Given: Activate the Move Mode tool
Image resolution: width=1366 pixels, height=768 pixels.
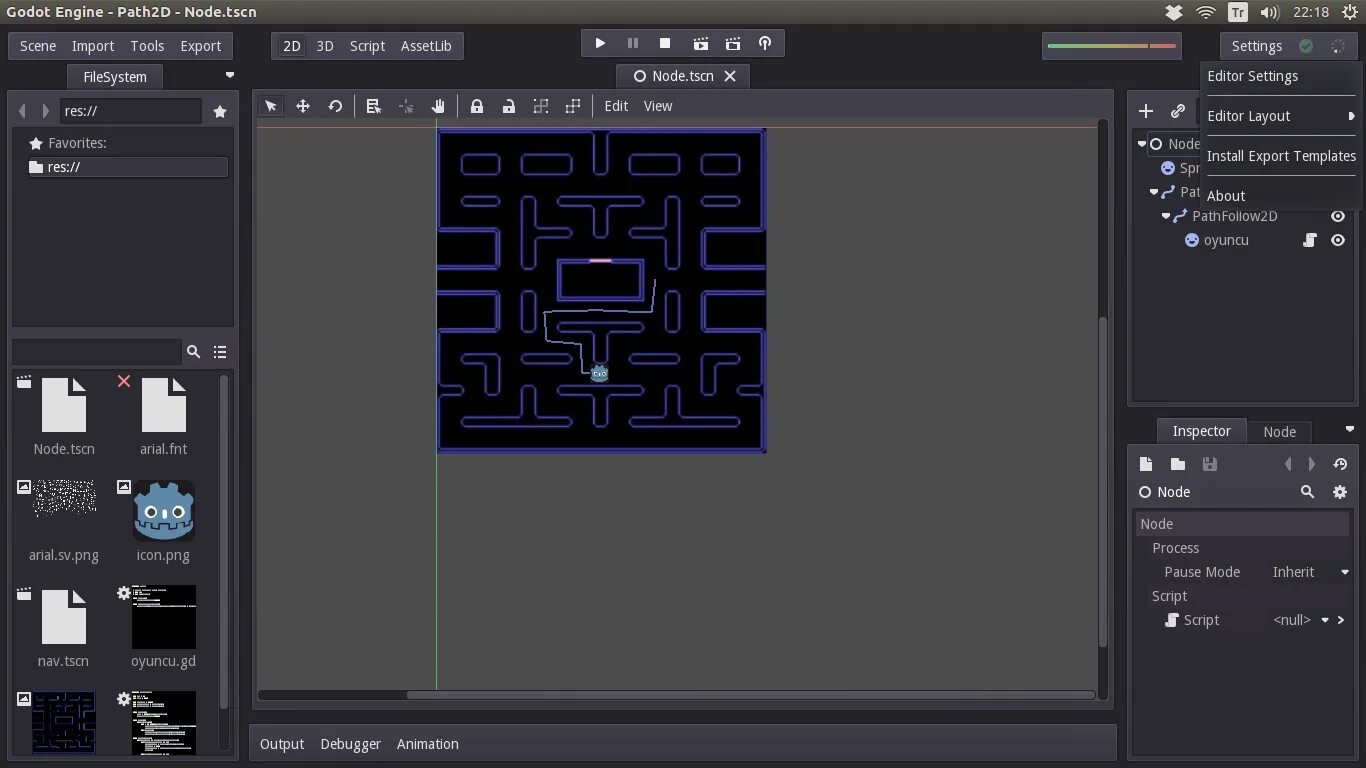Looking at the screenshot, I should pyautogui.click(x=303, y=106).
